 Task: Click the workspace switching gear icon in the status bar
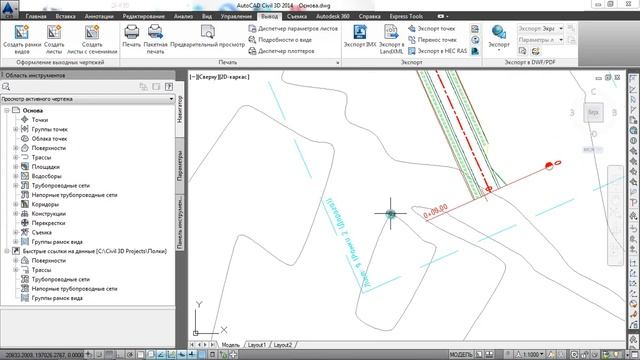[574, 355]
